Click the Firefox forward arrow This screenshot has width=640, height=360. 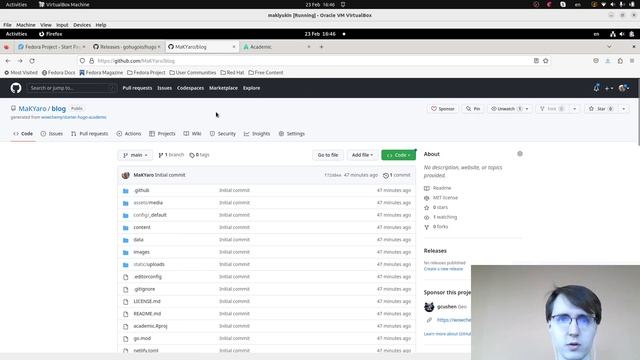(20, 61)
